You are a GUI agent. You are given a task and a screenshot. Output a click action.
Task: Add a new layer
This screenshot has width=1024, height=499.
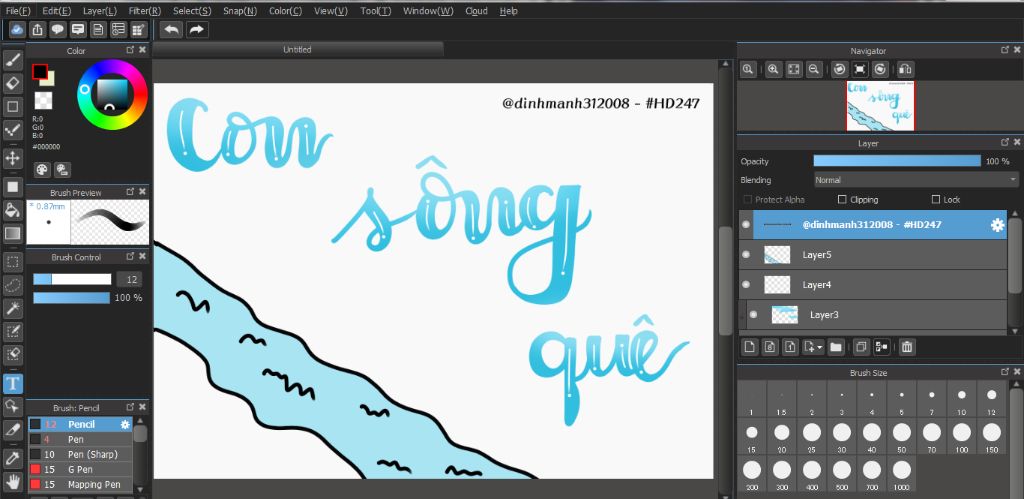coord(750,347)
